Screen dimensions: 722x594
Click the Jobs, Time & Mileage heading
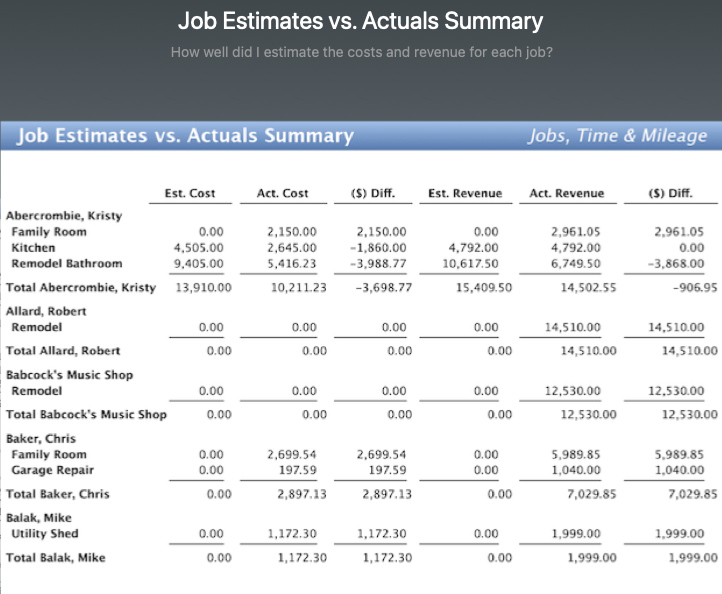click(617, 135)
